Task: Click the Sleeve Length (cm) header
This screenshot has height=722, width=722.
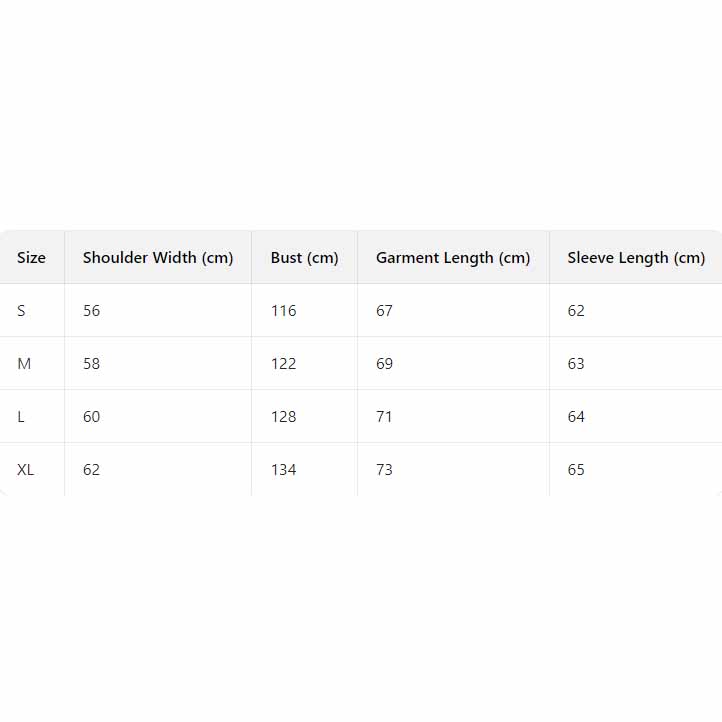Action: pyautogui.click(x=636, y=258)
